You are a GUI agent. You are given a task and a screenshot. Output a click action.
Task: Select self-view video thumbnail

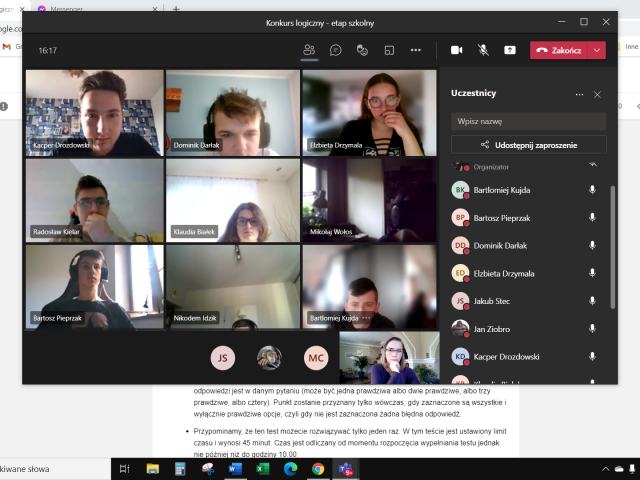[x=389, y=358]
